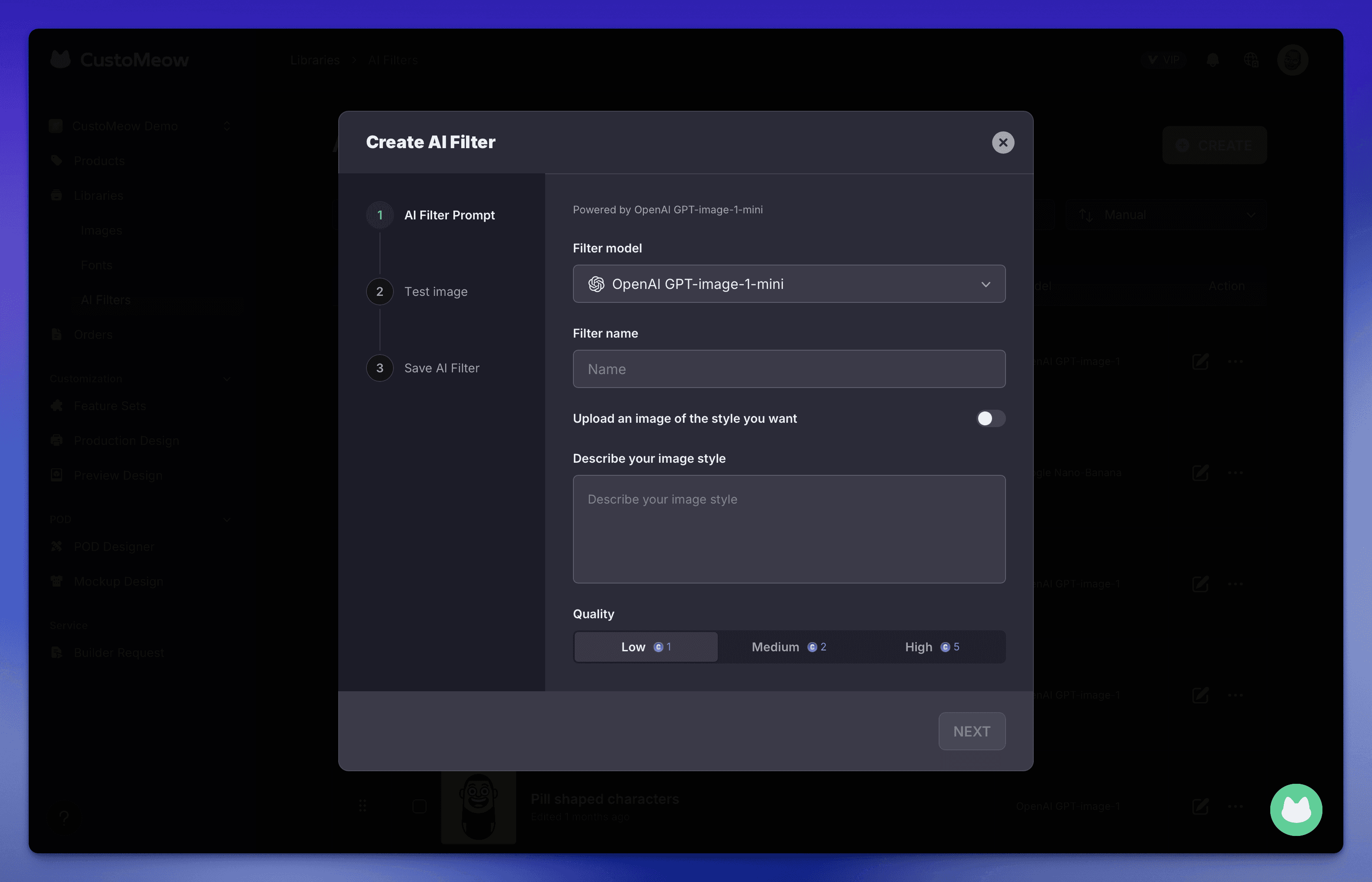Select Medium quality option

click(789, 647)
